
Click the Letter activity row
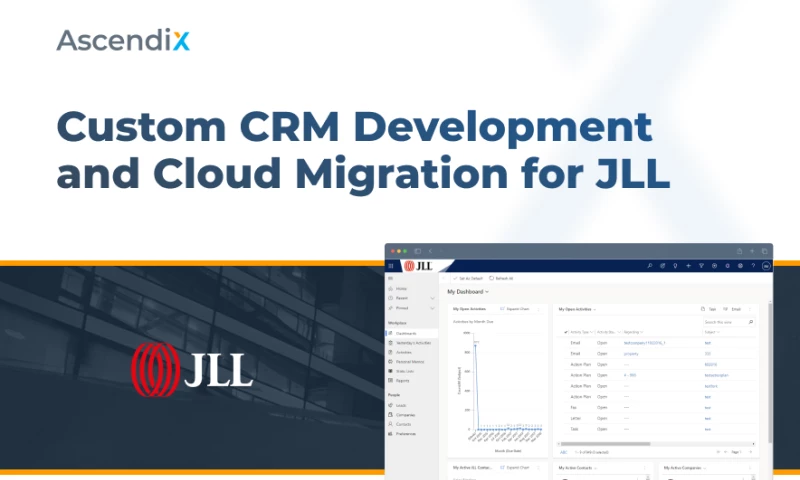(658, 418)
